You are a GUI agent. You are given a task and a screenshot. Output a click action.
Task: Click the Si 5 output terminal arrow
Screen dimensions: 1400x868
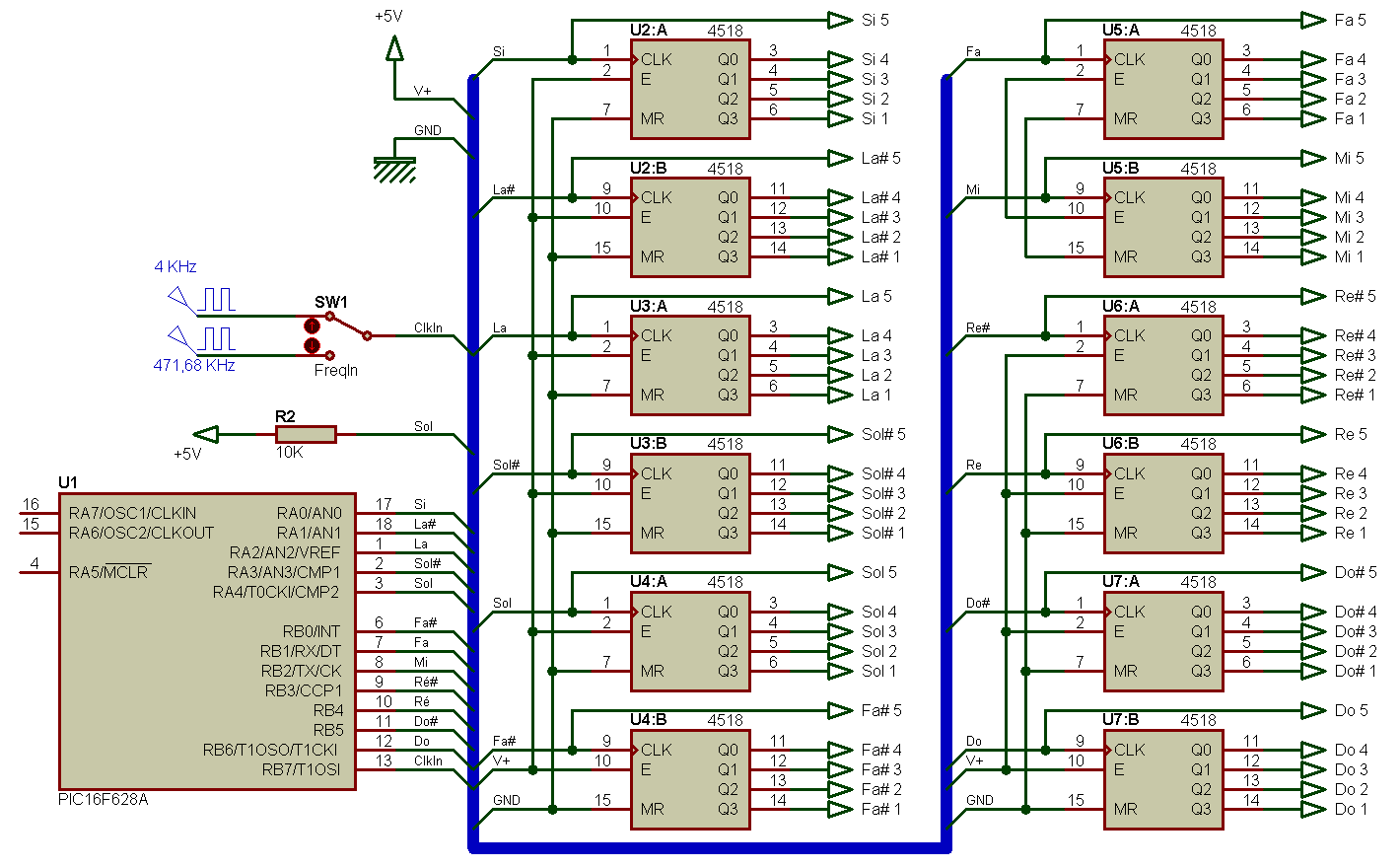click(x=839, y=20)
